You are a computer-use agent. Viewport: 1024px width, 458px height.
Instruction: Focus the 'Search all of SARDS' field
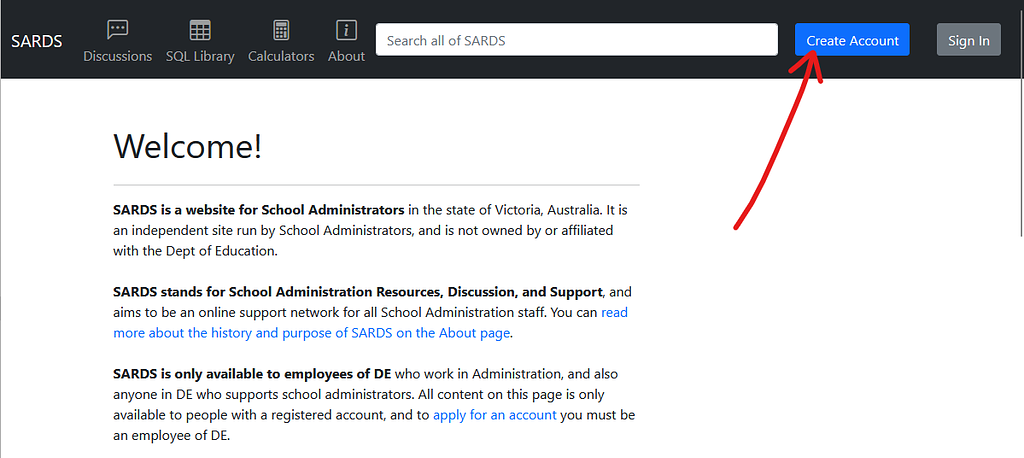point(576,40)
